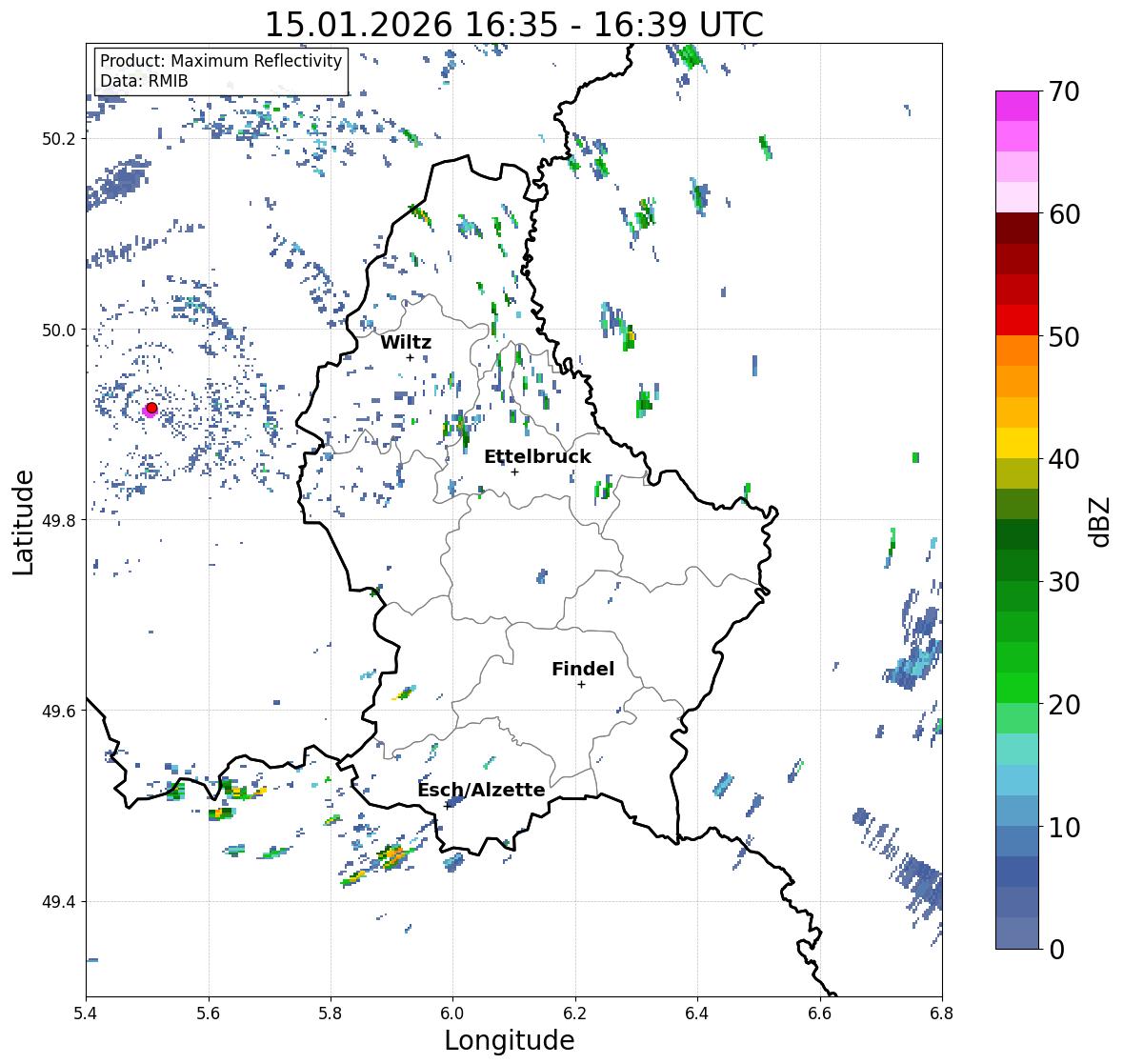
Task: Click the colorbar tick label 70
Action: tap(1064, 91)
